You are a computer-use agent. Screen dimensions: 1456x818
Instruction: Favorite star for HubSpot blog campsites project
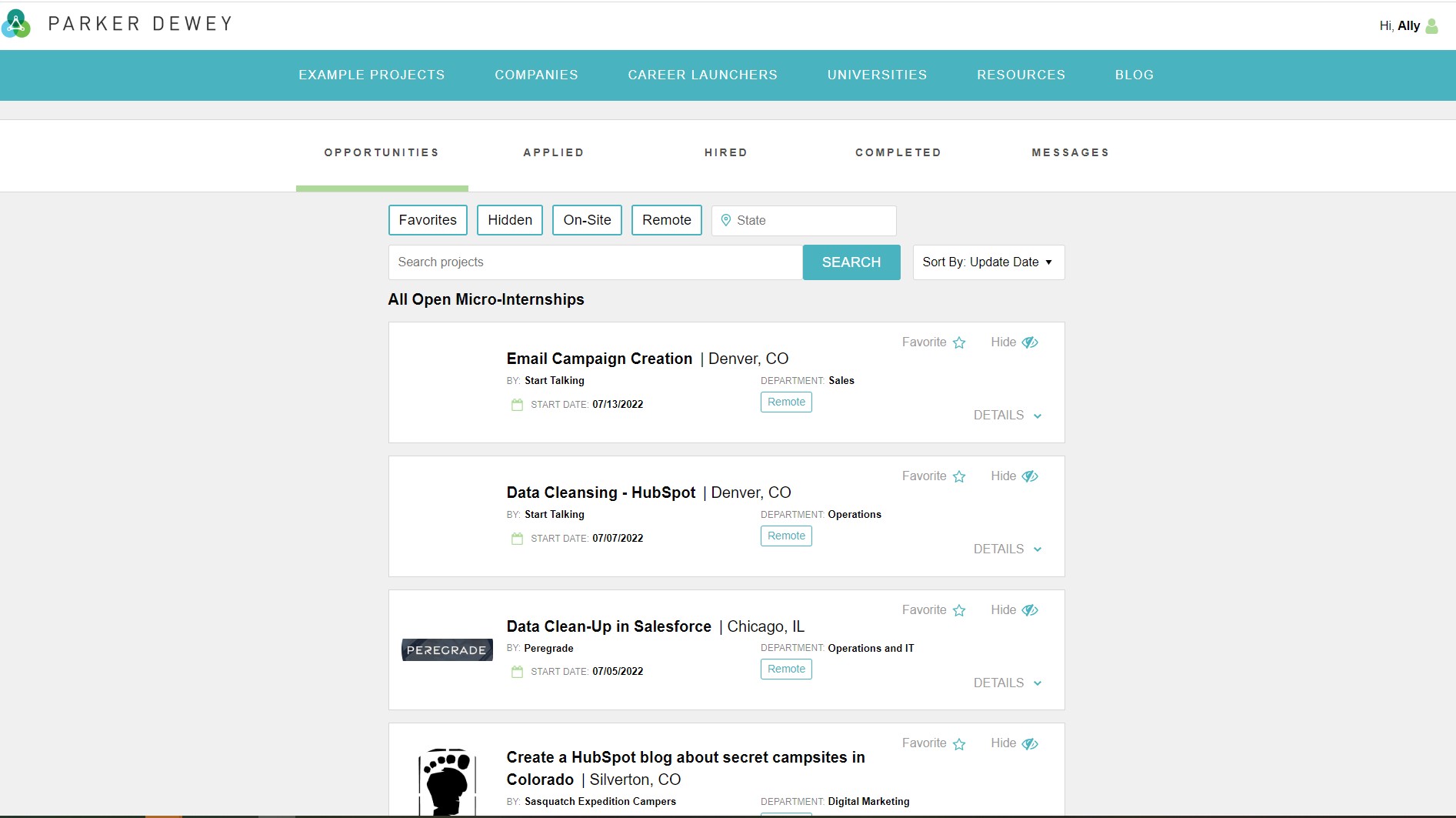click(x=959, y=744)
